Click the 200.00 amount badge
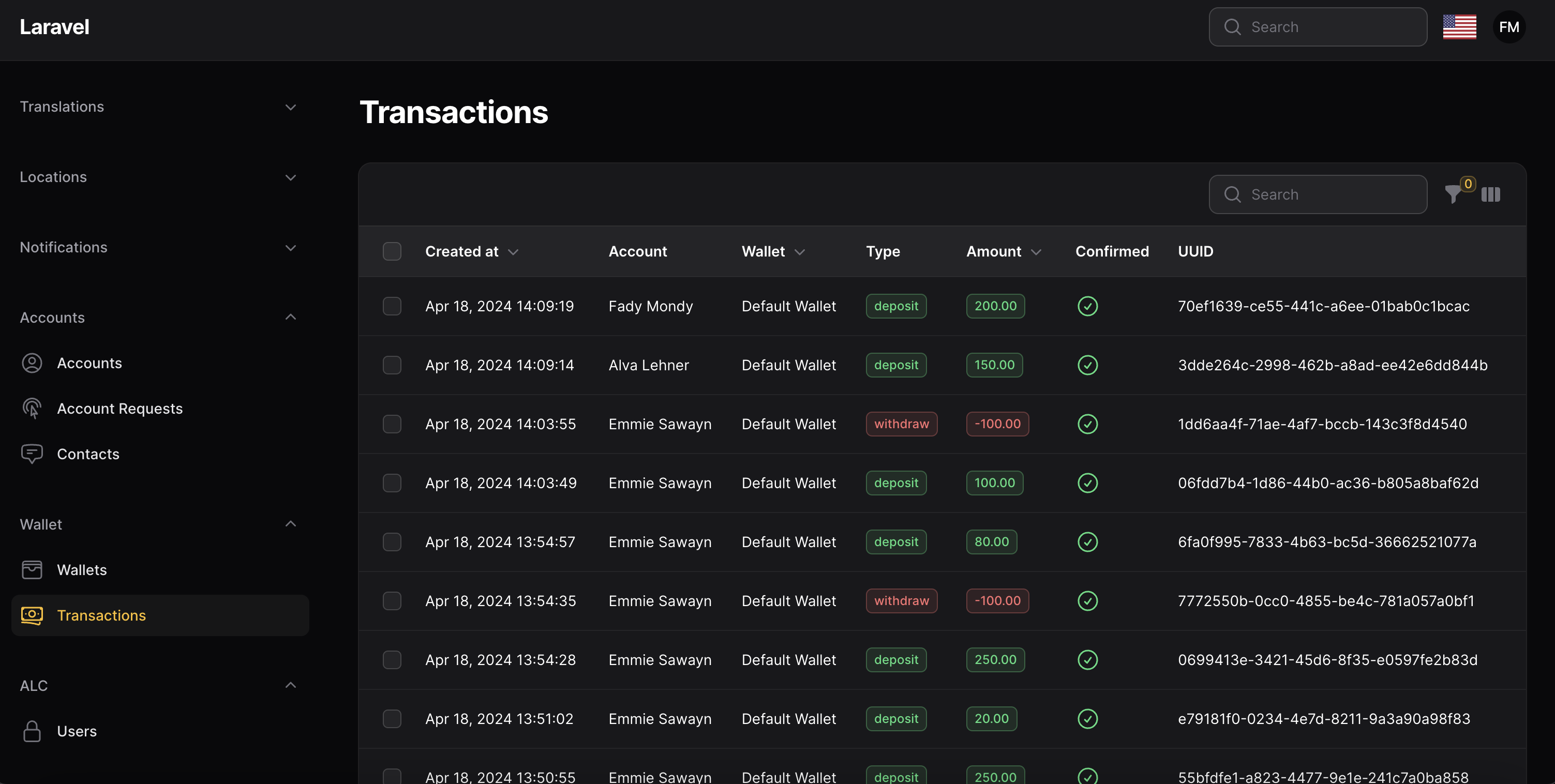Viewport: 1555px width, 784px height. 995,306
